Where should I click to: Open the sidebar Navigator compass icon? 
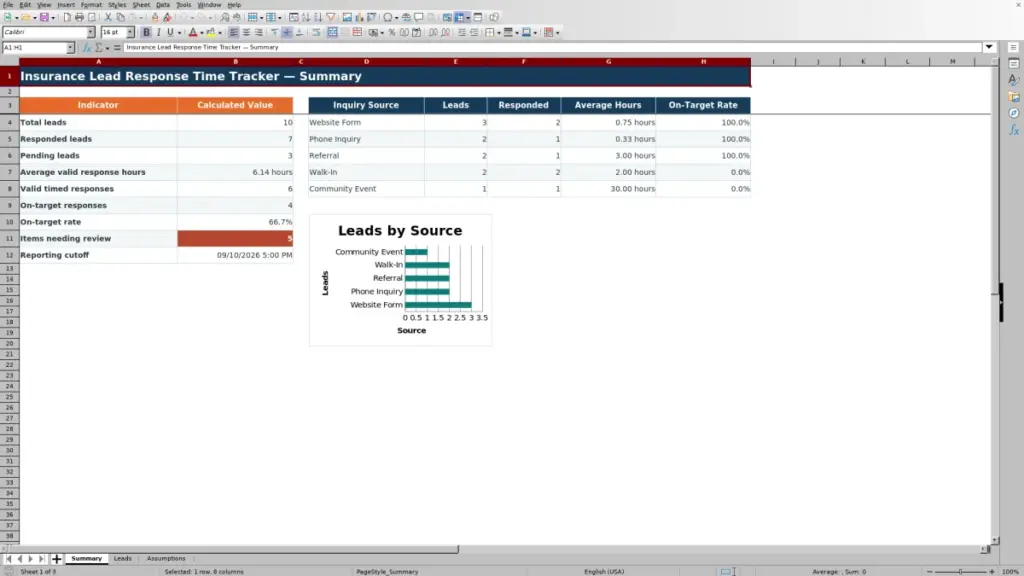(x=1014, y=113)
